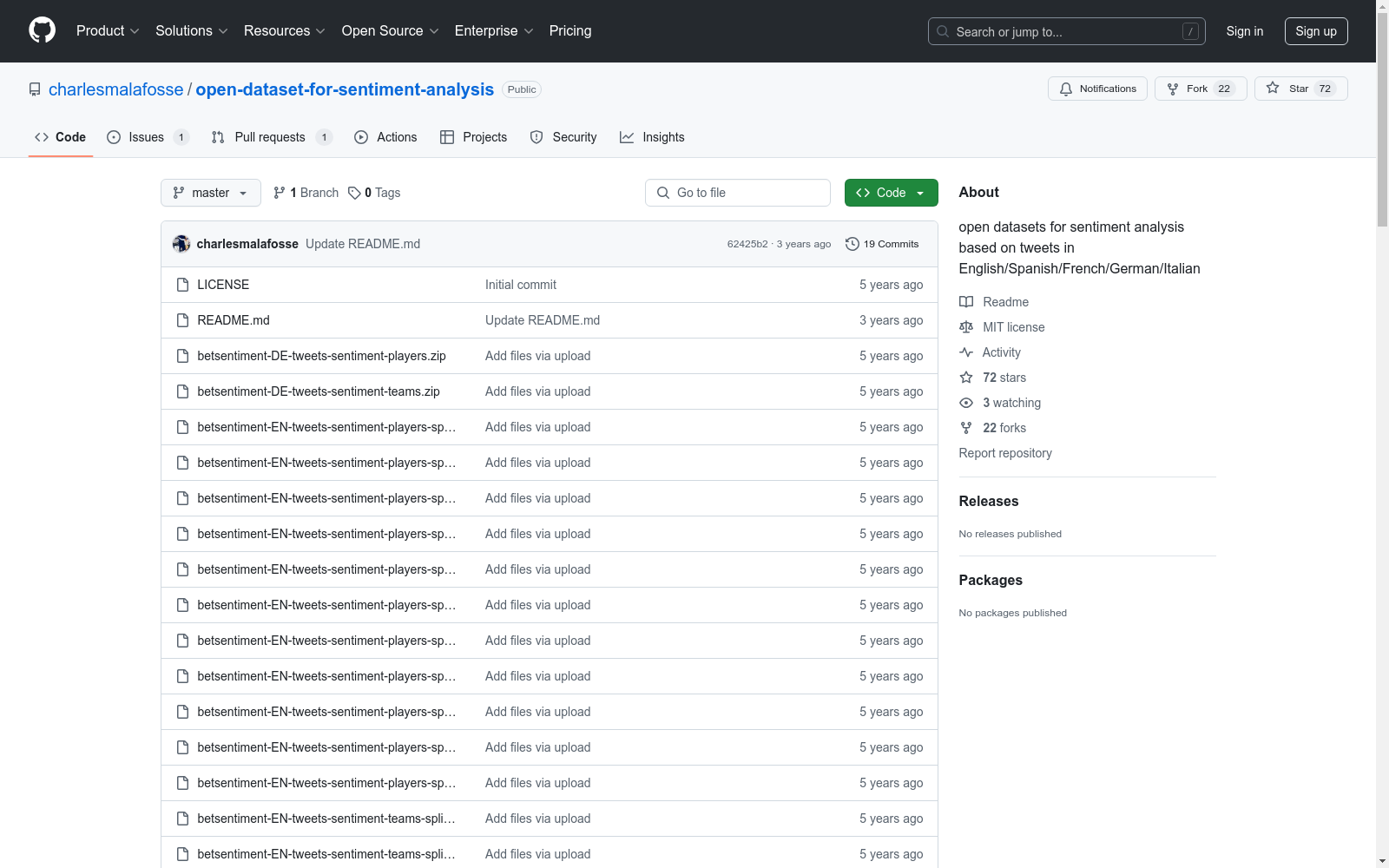Click Sign in
1389x868 pixels.
coord(1245,31)
